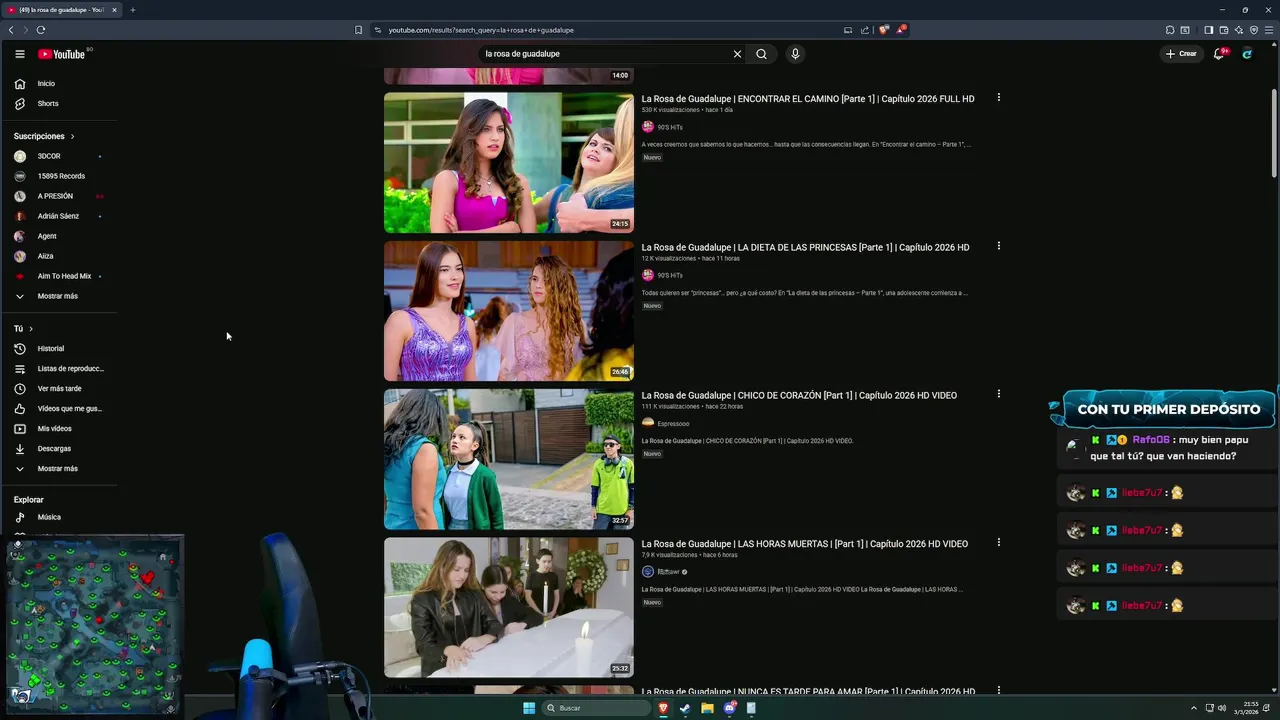Open Adrián Sáenz channel subscription
The width and height of the screenshot is (1280, 720).
(60, 216)
